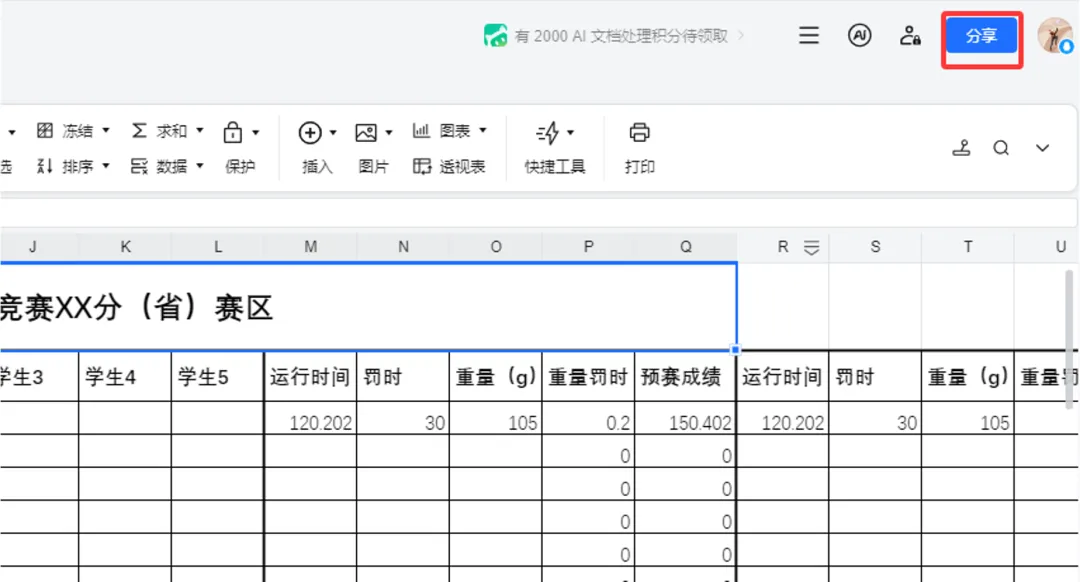Image resolution: width=1080 pixels, height=582 pixels.
Task: Click the AI 文档处理积分 banner link
Action: [x=614, y=36]
